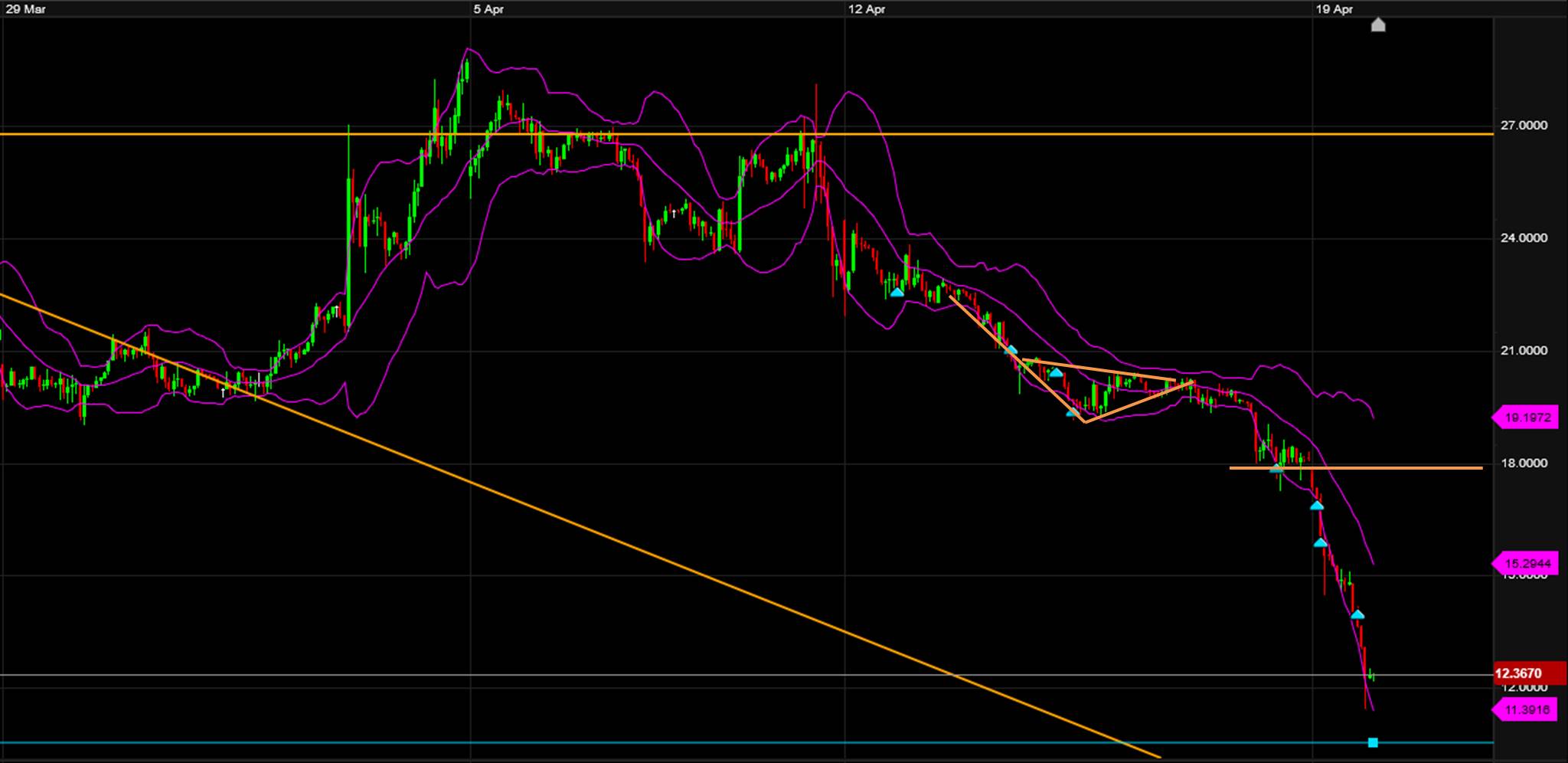Select the cyan square handle at chart bottom

[x=1373, y=742]
